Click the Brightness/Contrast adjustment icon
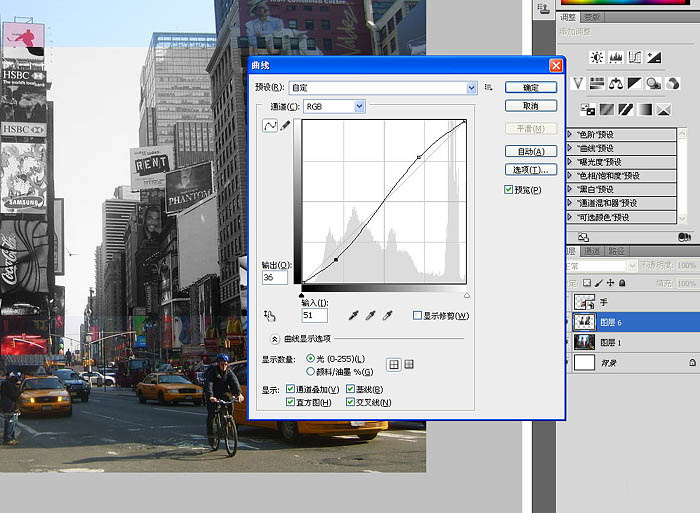The image size is (700, 513). [x=596, y=57]
